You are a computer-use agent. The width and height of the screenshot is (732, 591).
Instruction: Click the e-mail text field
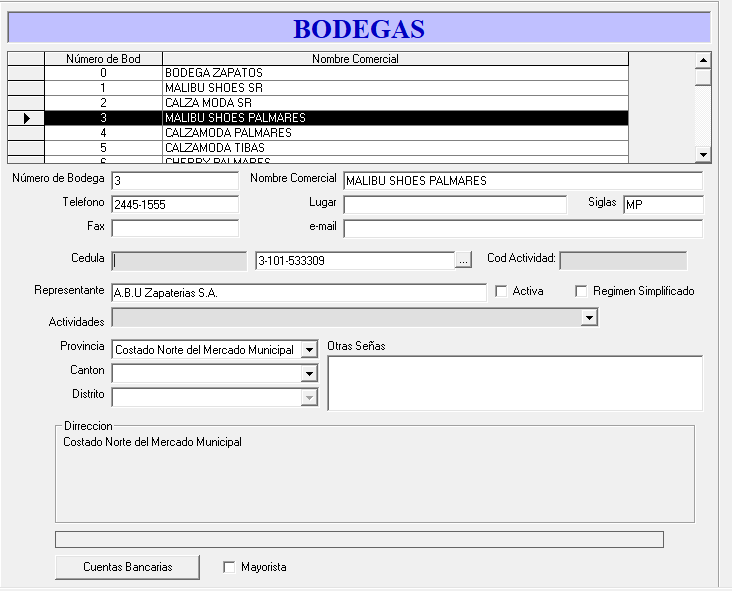click(522, 229)
